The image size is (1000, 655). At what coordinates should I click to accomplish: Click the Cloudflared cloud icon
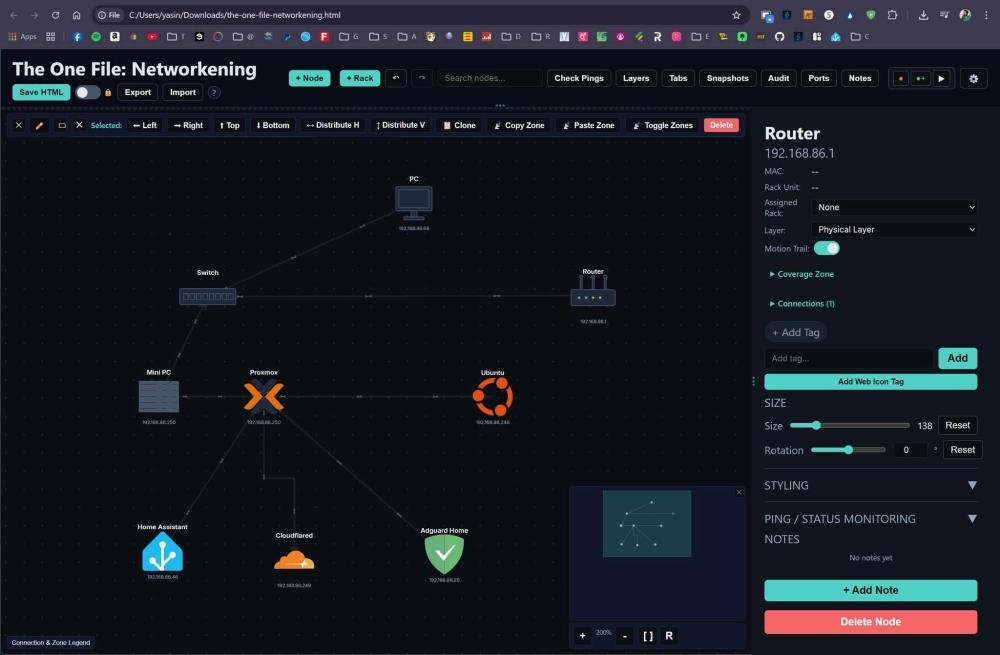point(294,560)
